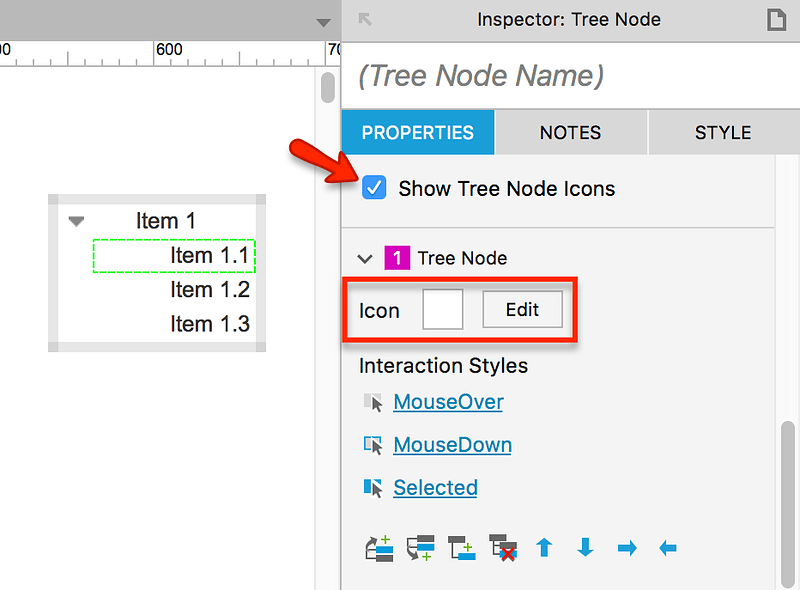Image resolution: width=800 pixels, height=590 pixels.
Task: Select Item 1 in the tree widget
Action: pyautogui.click(x=165, y=222)
